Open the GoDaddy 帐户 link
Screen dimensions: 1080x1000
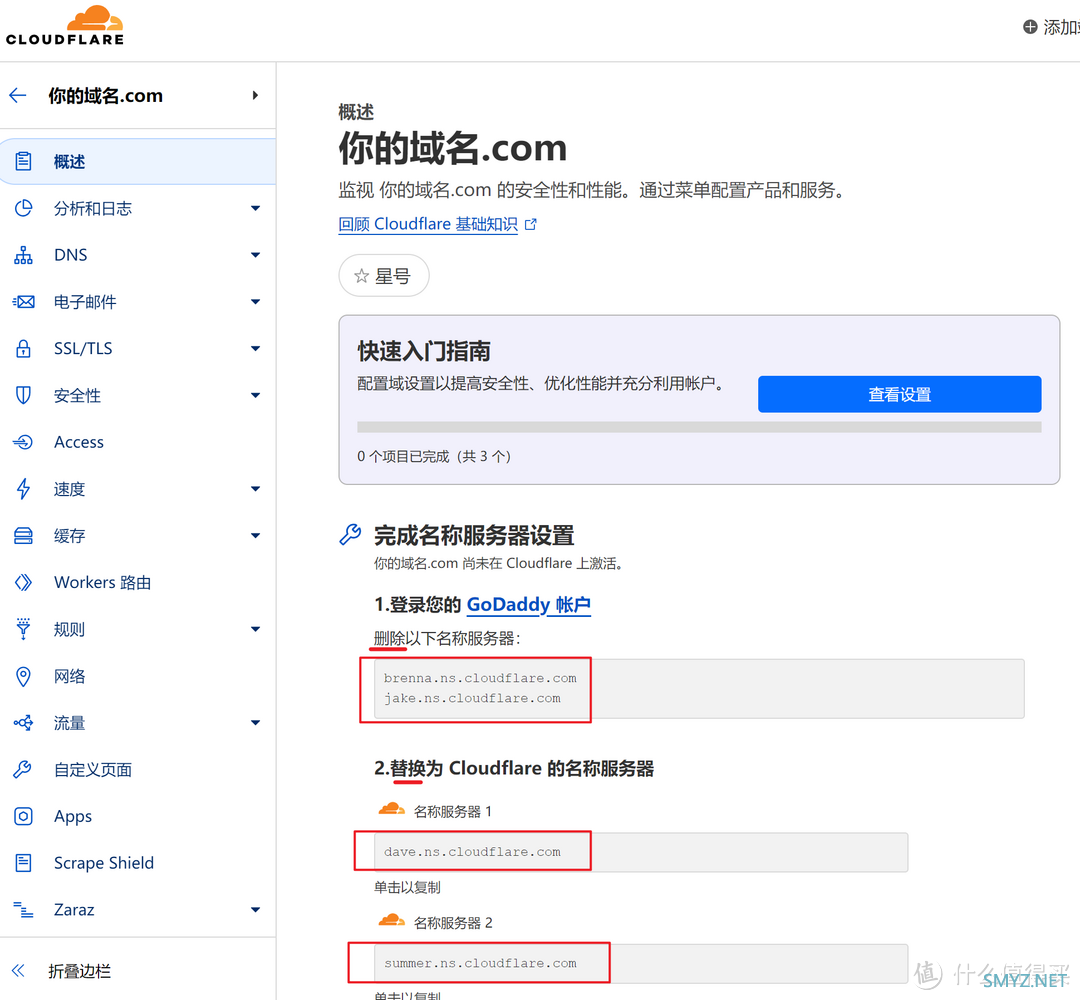click(x=529, y=605)
